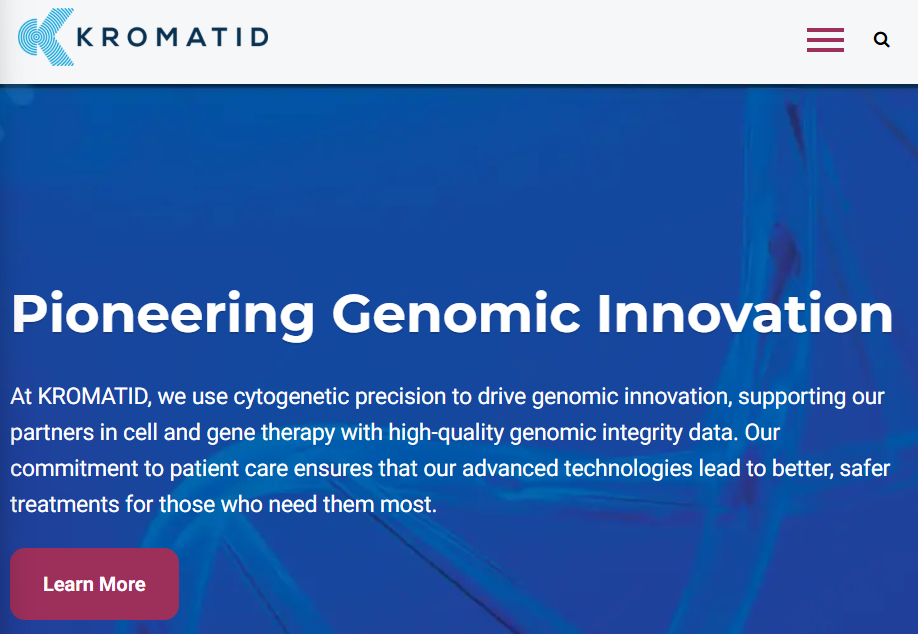Click the blue Kromatid K logo emblem
Image resolution: width=918 pixels, height=634 pixels.
point(46,37)
